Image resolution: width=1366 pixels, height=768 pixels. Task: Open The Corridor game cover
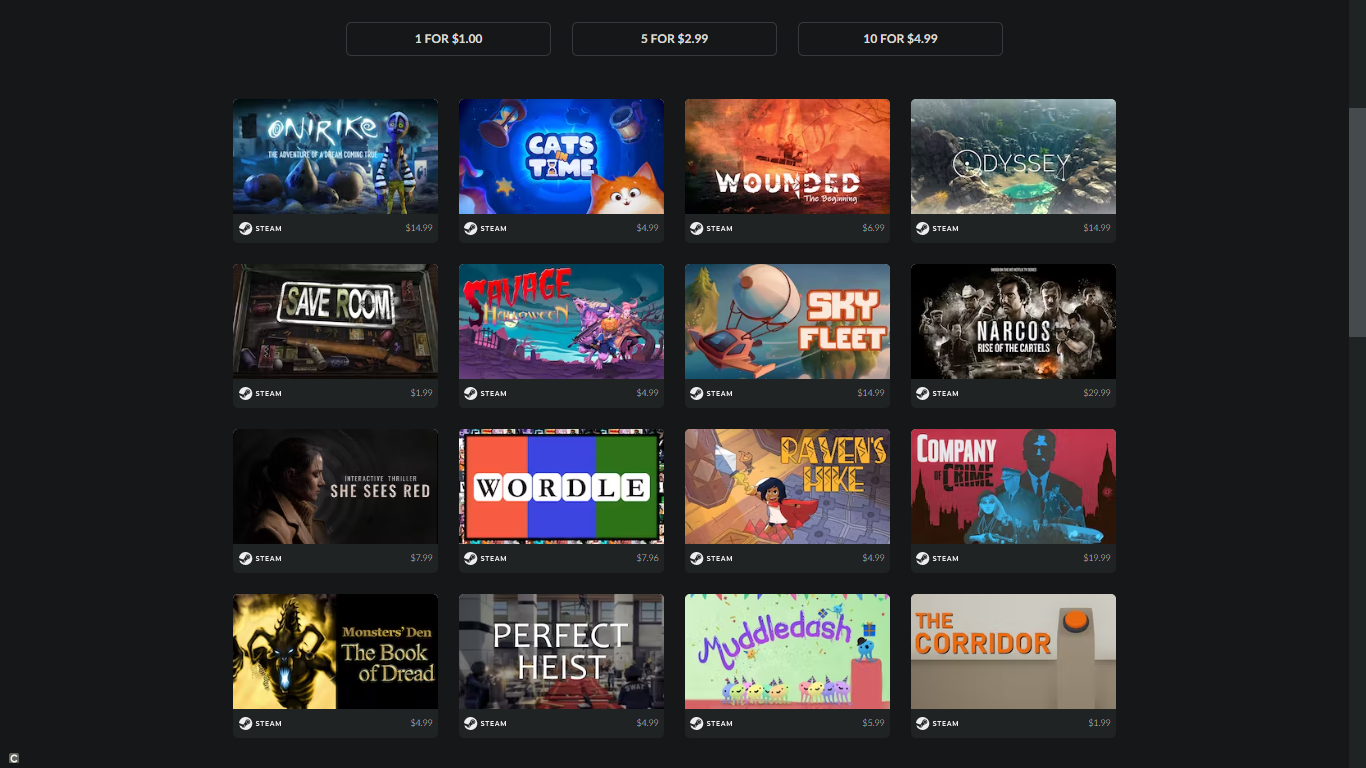(1013, 651)
